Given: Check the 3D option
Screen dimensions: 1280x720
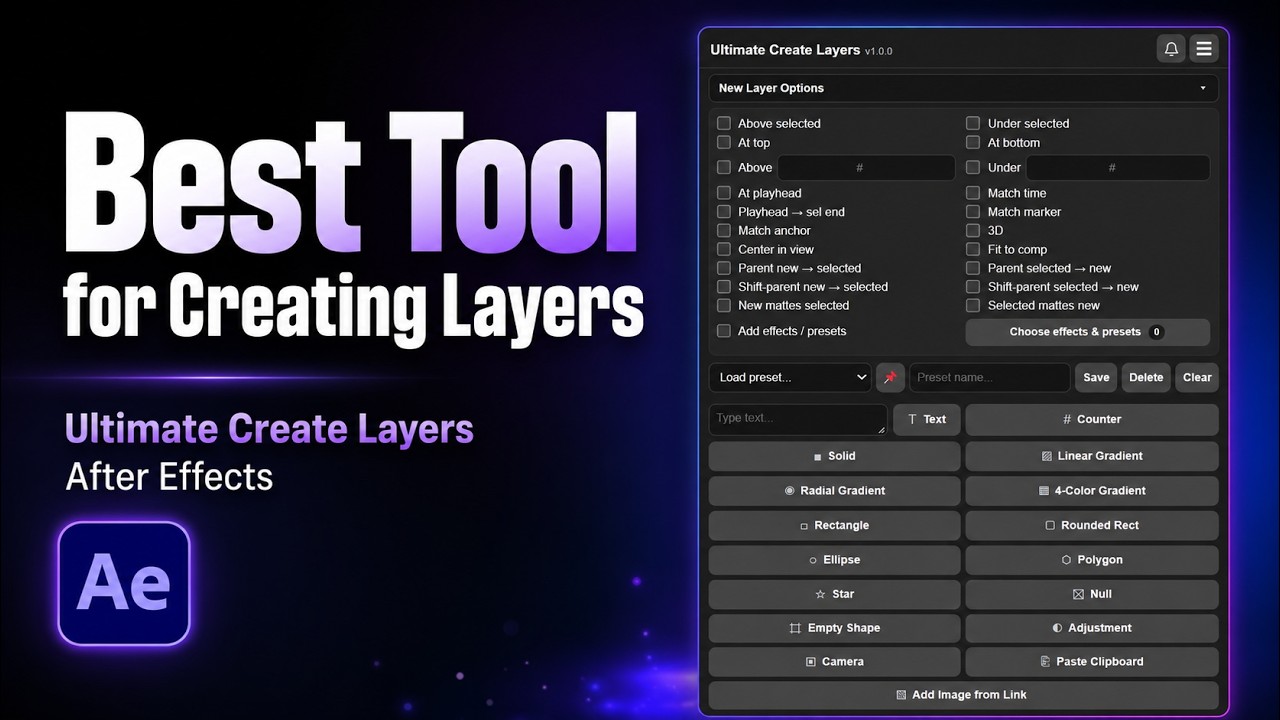Looking at the screenshot, I should click(x=973, y=230).
